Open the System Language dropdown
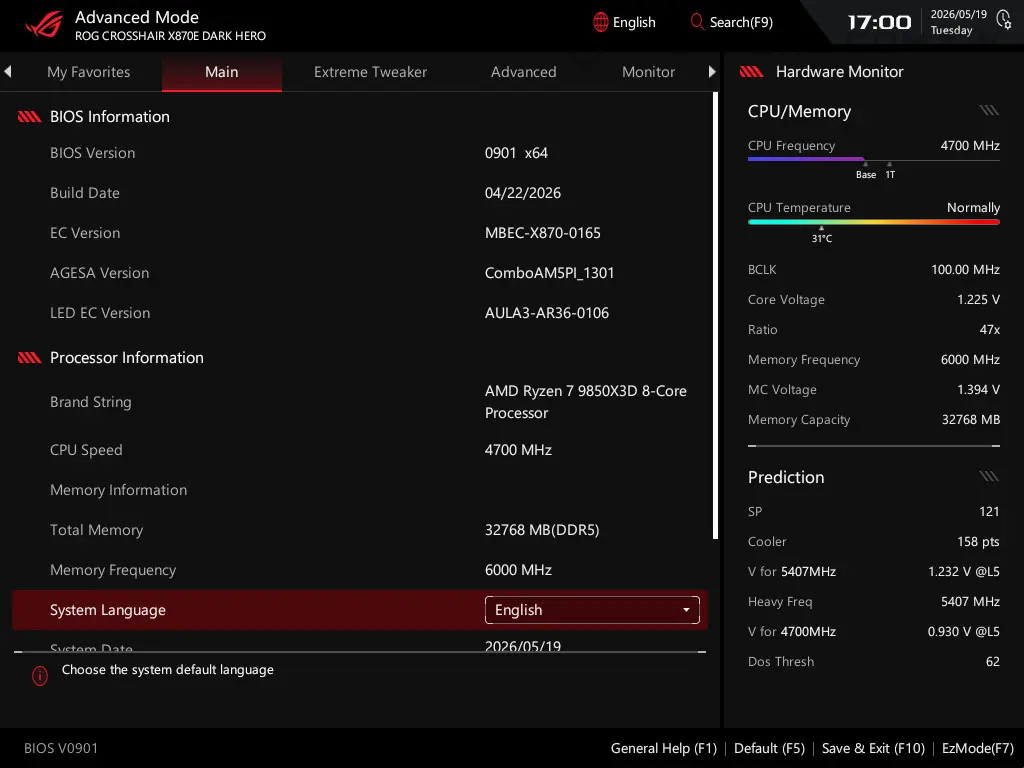 [592, 610]
